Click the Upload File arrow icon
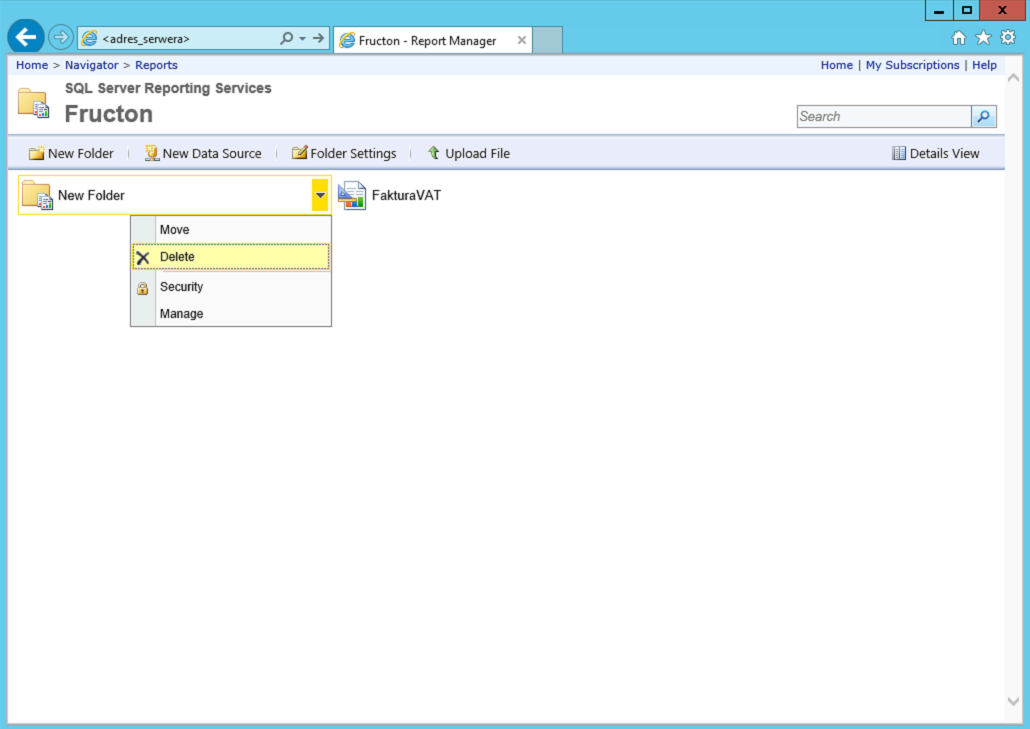This screenshot has width=1030, height=729. tap(434, 152)
